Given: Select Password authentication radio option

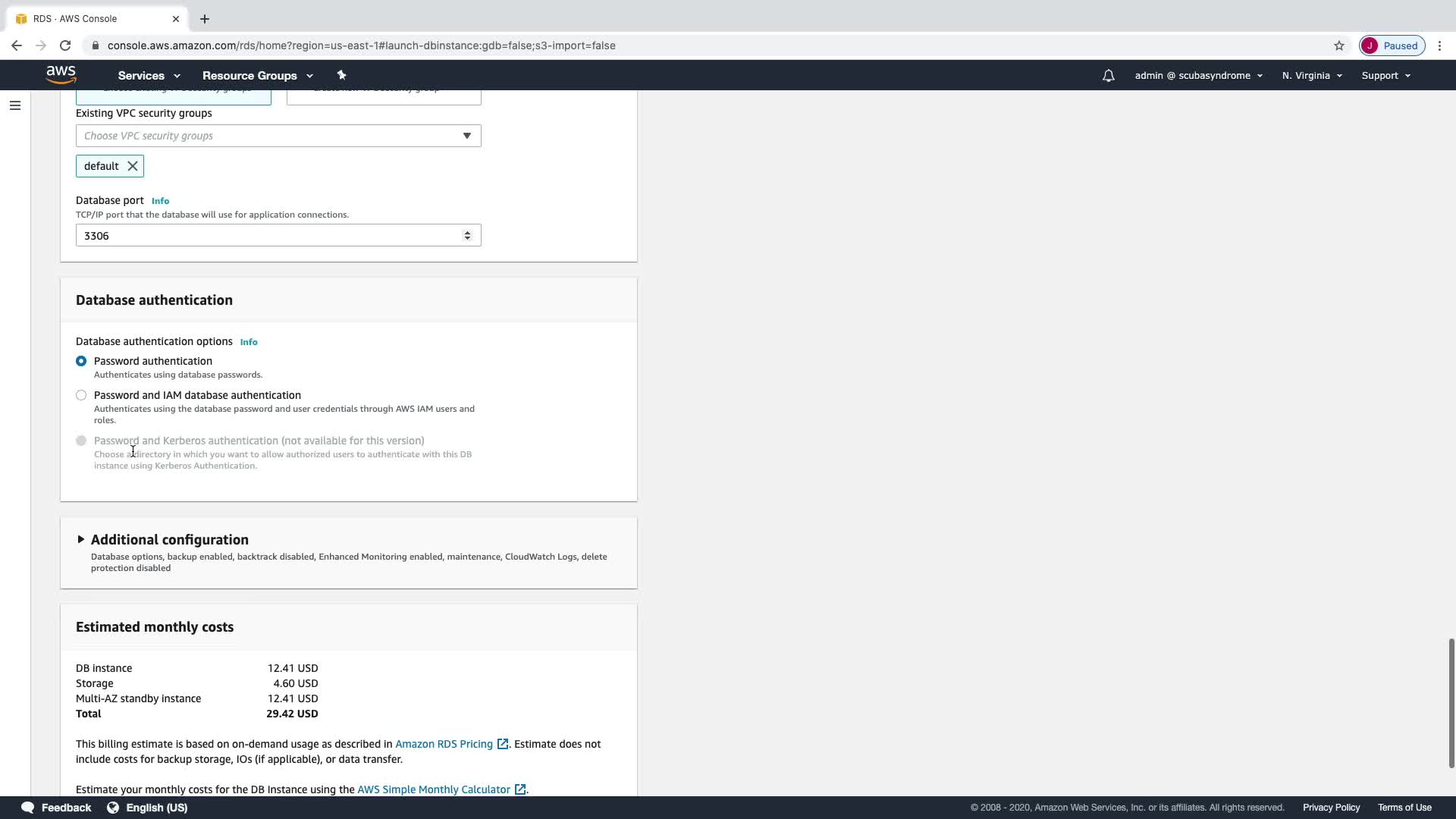Looking at the screenshot, I should tap(81, 361).
